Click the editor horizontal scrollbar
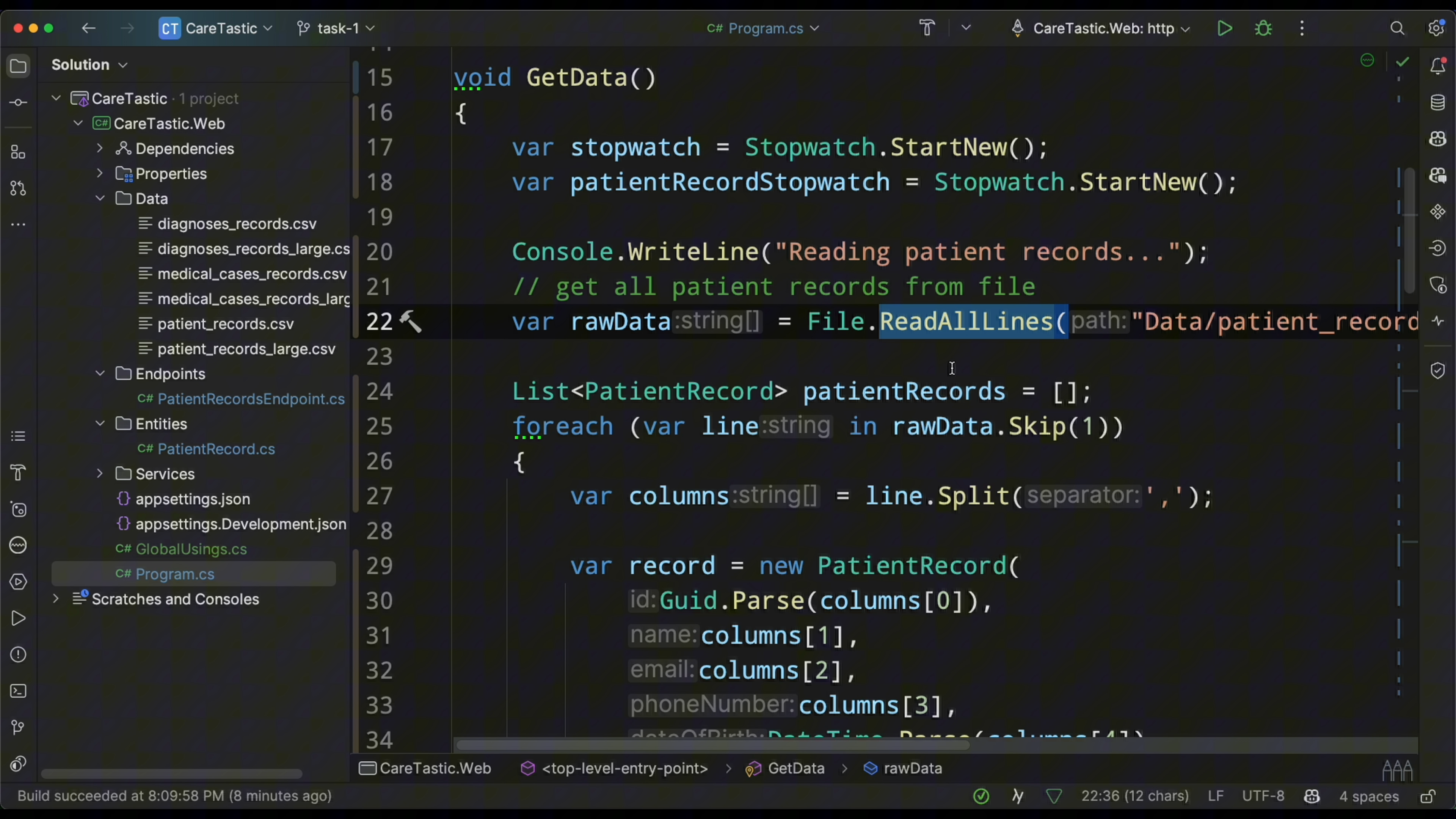 (x=712, y=745)
